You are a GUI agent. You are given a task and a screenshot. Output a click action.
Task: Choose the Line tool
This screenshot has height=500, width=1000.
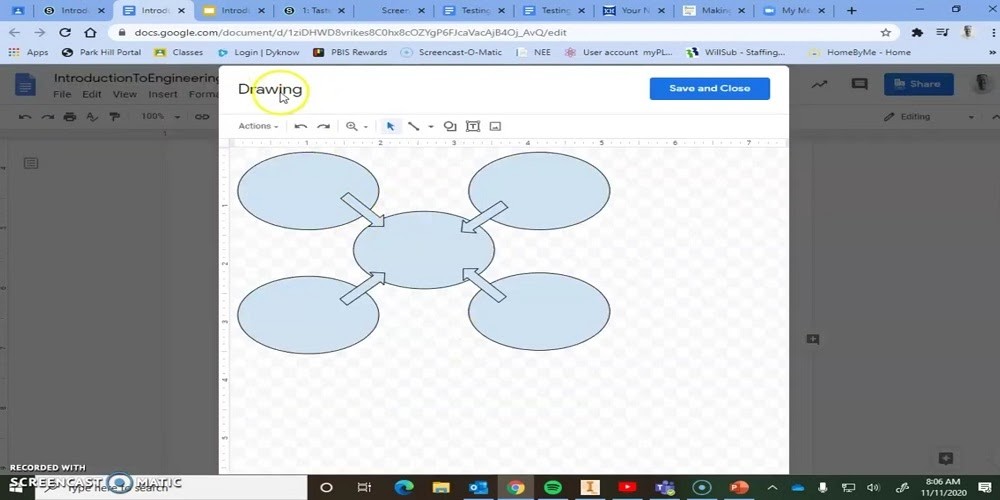[413, 127]
